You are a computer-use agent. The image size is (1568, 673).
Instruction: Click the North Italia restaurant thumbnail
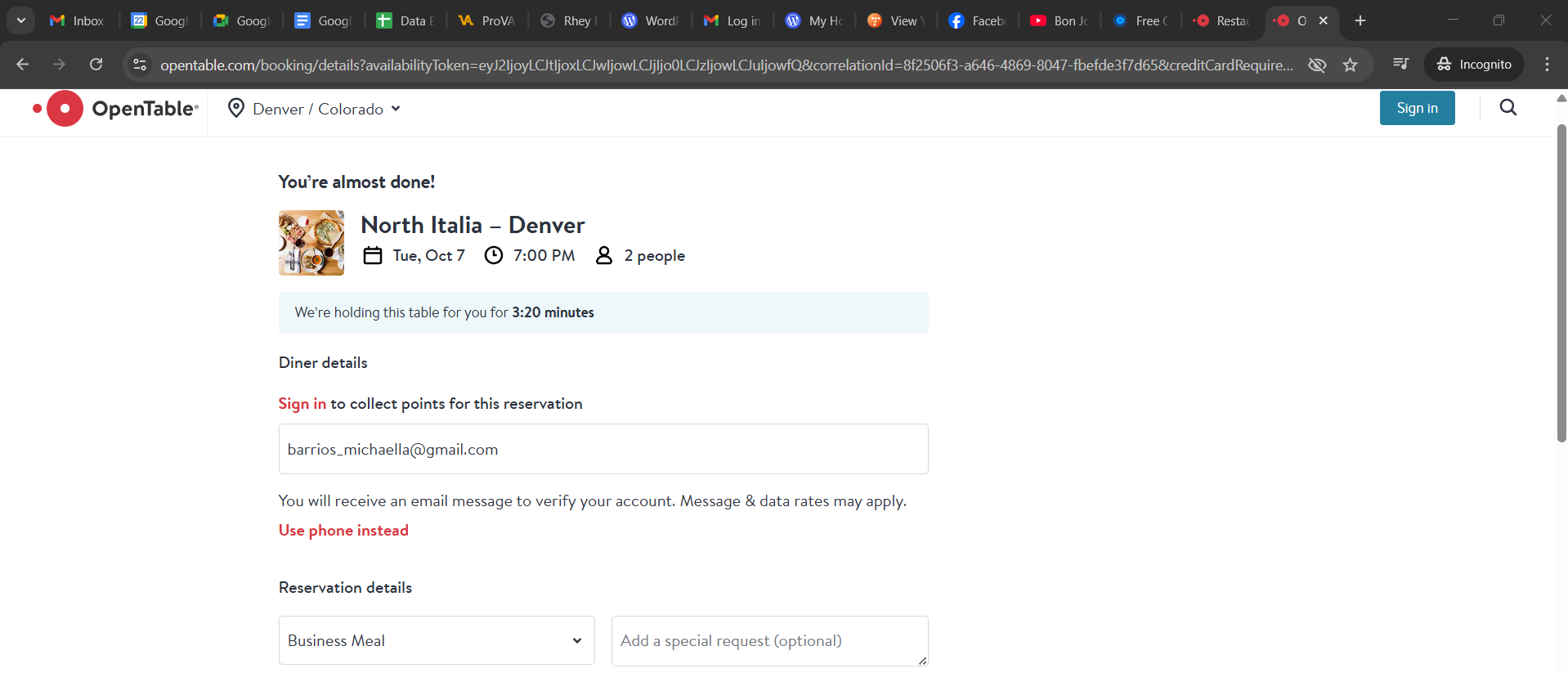point(311,243)
